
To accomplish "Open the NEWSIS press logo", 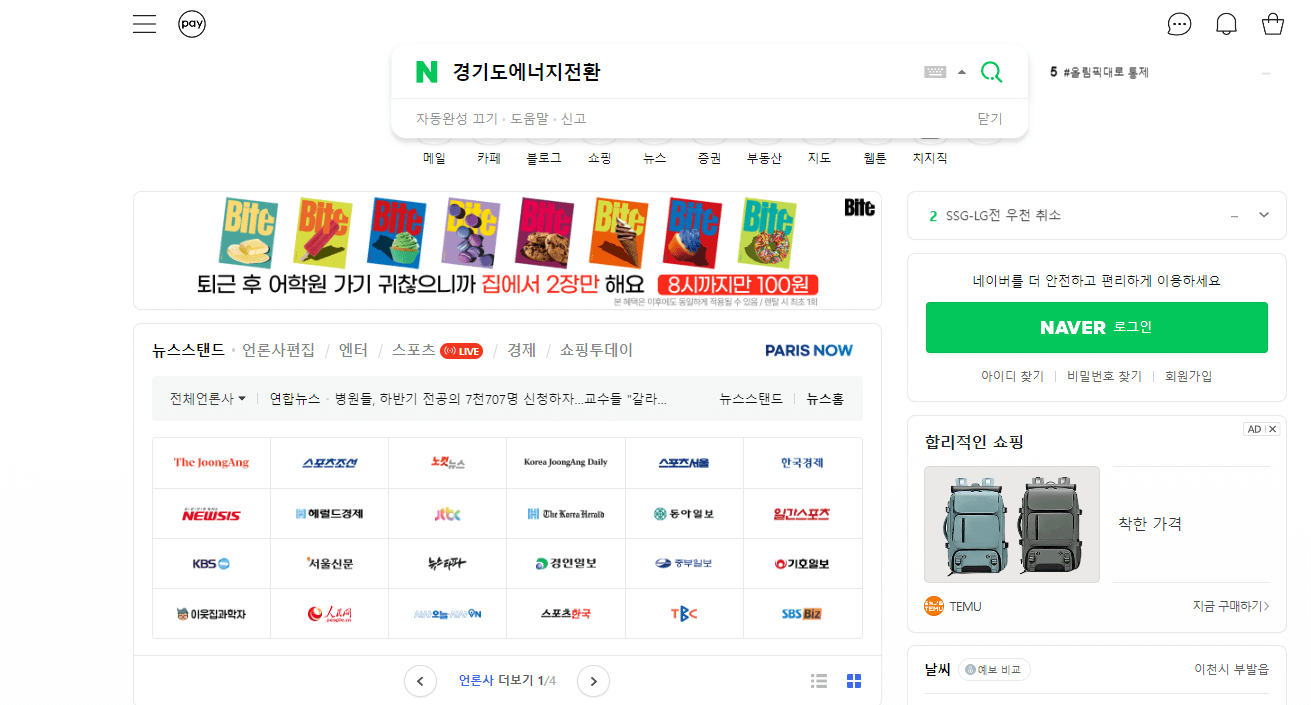I will pyautogui.click(x=211, y=514).
